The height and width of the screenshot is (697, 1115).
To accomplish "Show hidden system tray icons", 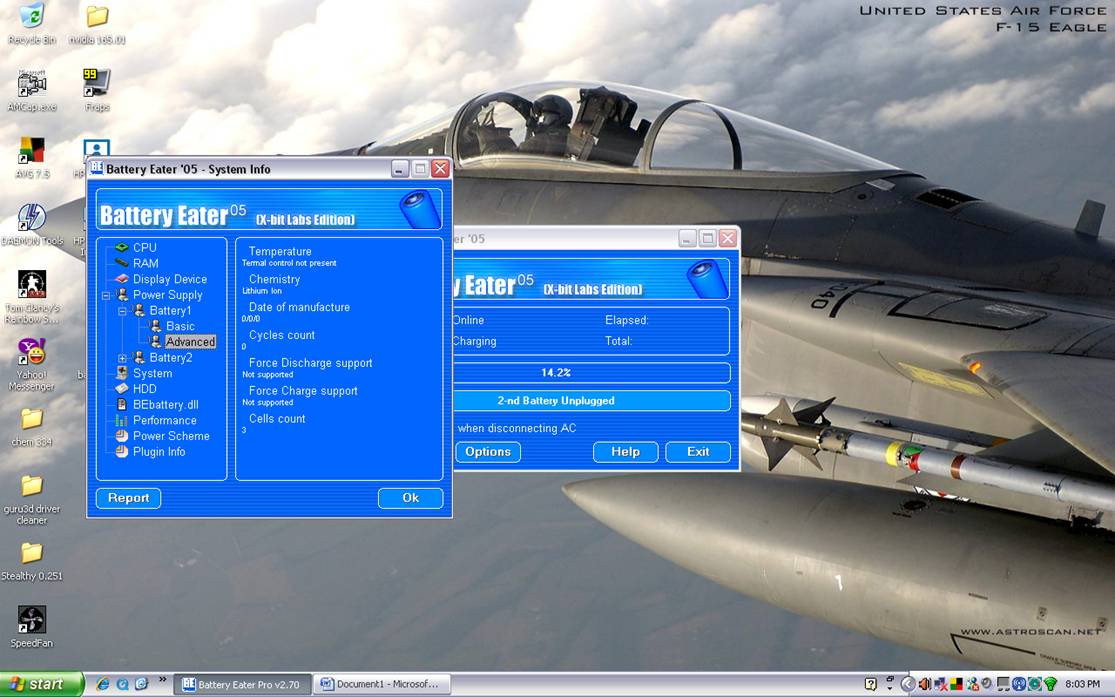I will point(907,684).
